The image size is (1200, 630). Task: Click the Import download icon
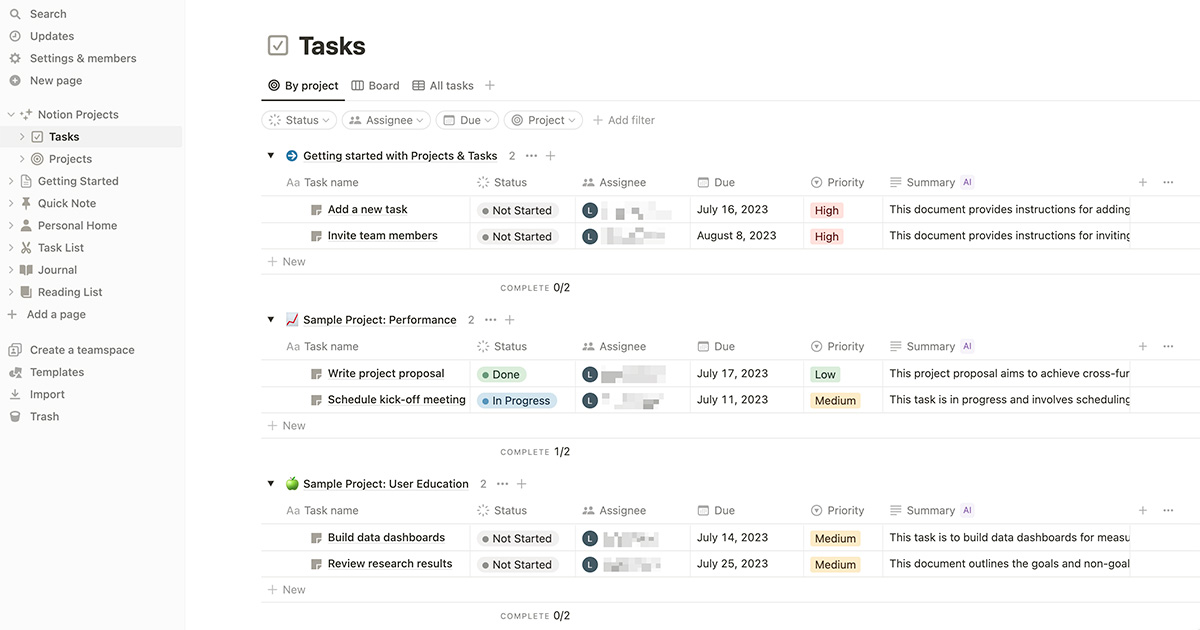tap(15, 394)
